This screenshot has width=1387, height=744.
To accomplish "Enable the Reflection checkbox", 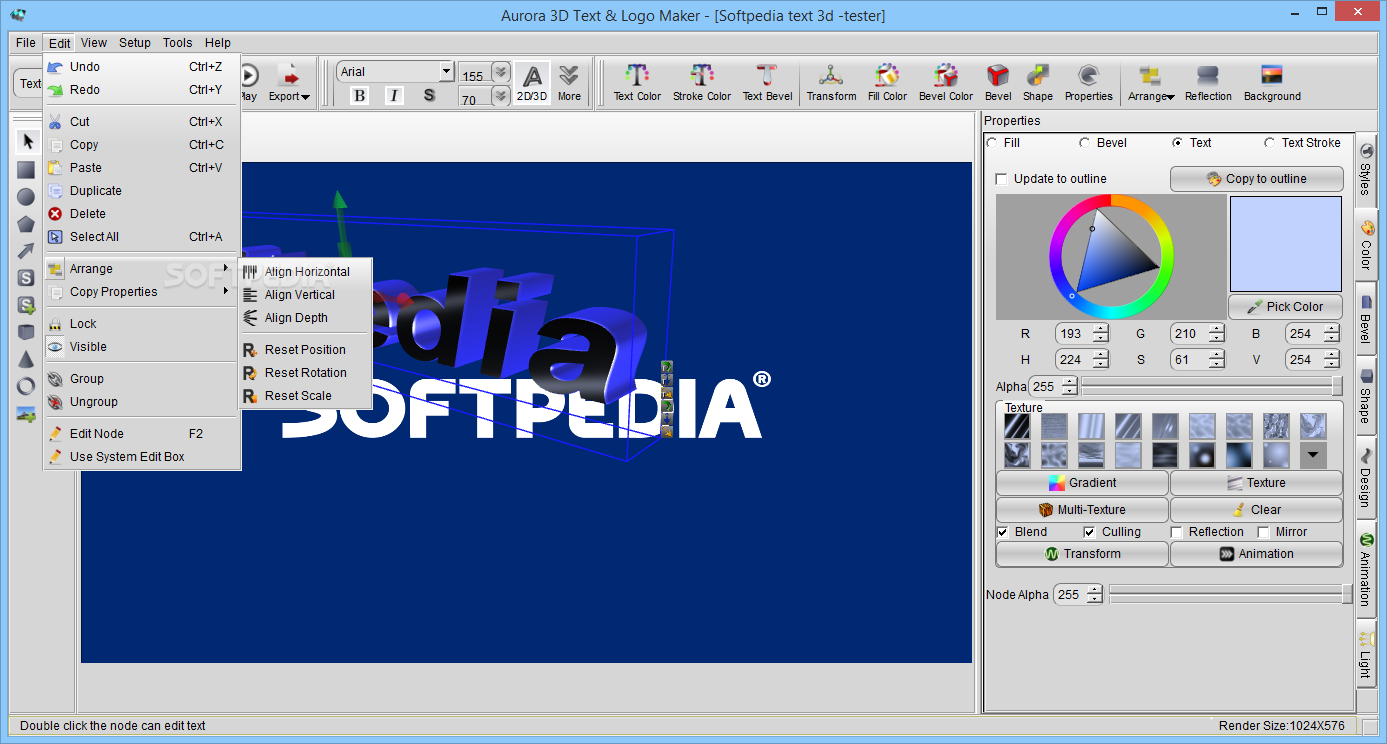I will [x=1177, y=532].
